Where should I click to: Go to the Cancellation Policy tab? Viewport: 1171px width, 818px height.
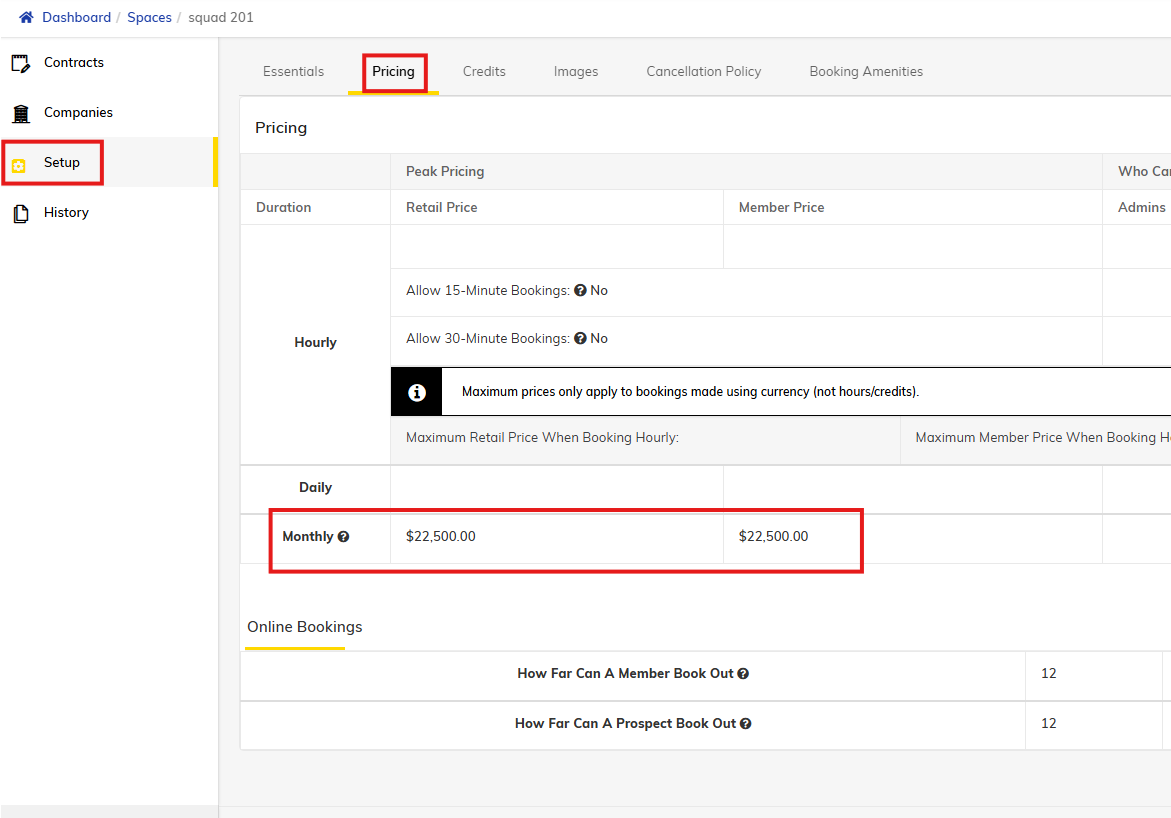pyautogui.click(x=703, y=72)
